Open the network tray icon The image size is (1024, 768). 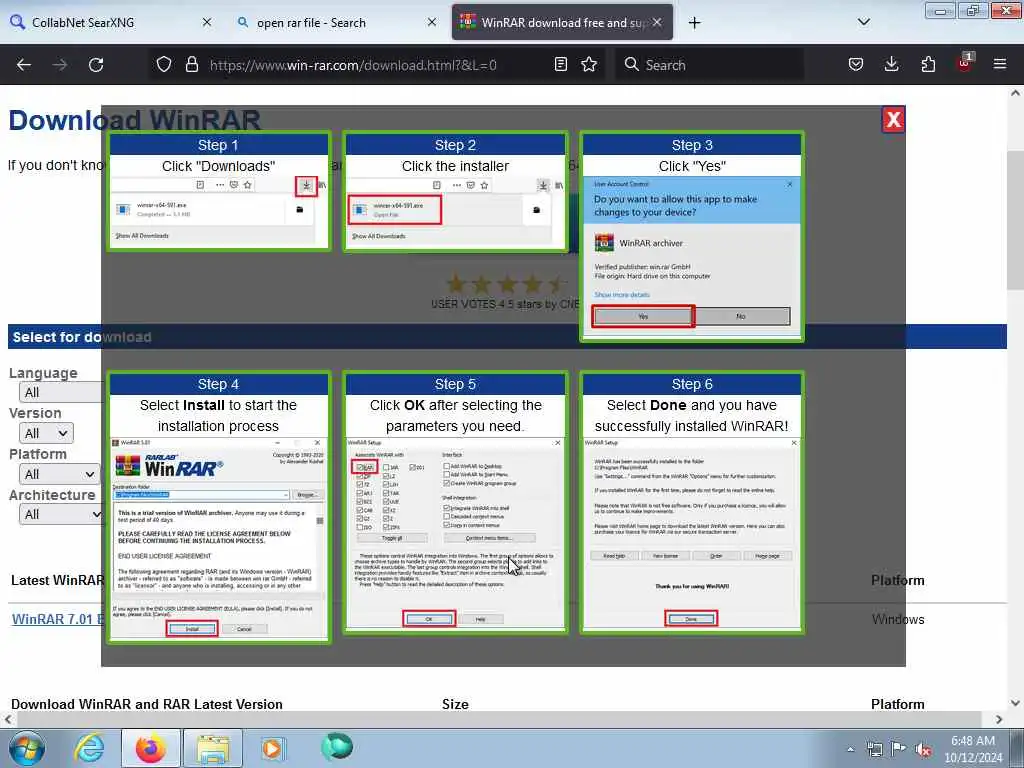[x=874, y=749]
